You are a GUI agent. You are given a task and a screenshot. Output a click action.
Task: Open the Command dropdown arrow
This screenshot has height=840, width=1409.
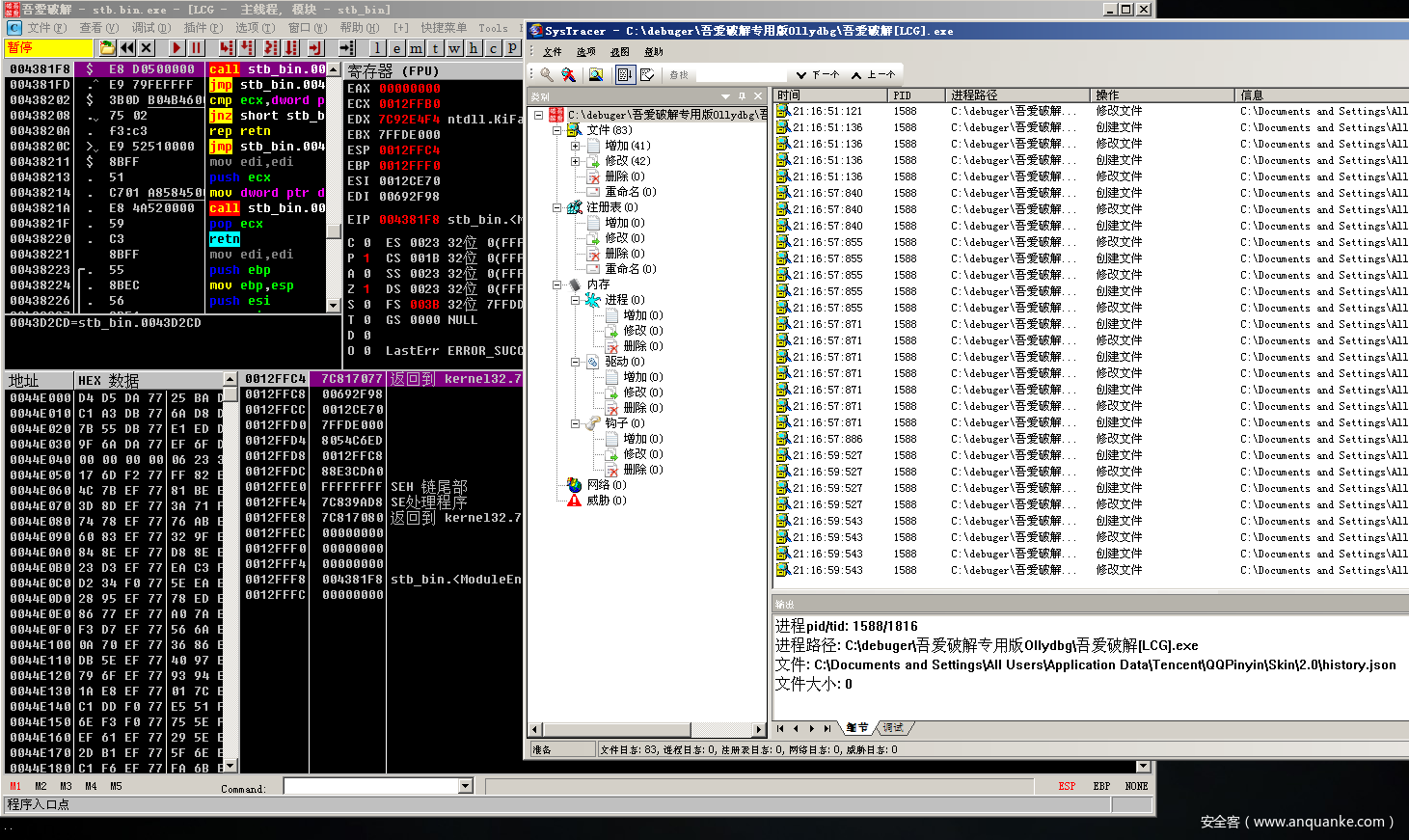(466, 786)
